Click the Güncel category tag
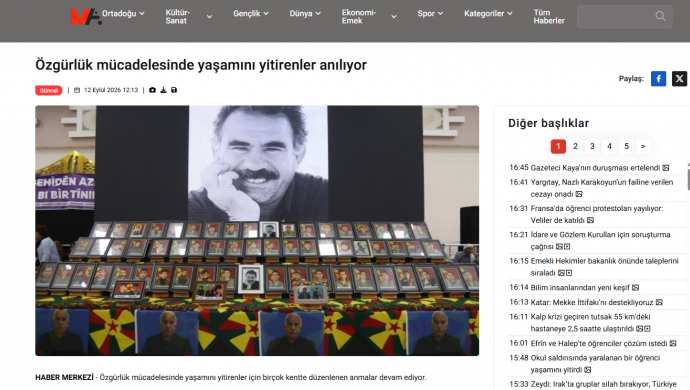 [49, 90]
